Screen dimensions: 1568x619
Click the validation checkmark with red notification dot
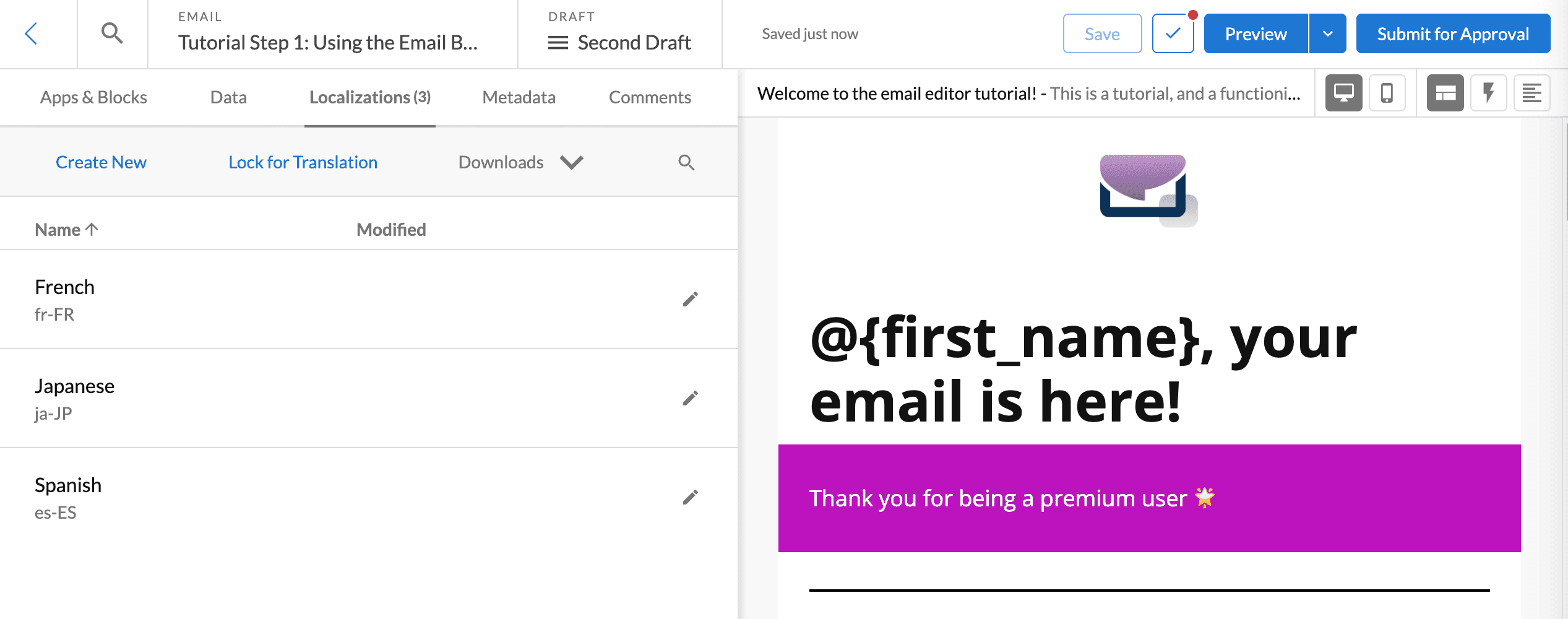click(x=1173, y=33)
